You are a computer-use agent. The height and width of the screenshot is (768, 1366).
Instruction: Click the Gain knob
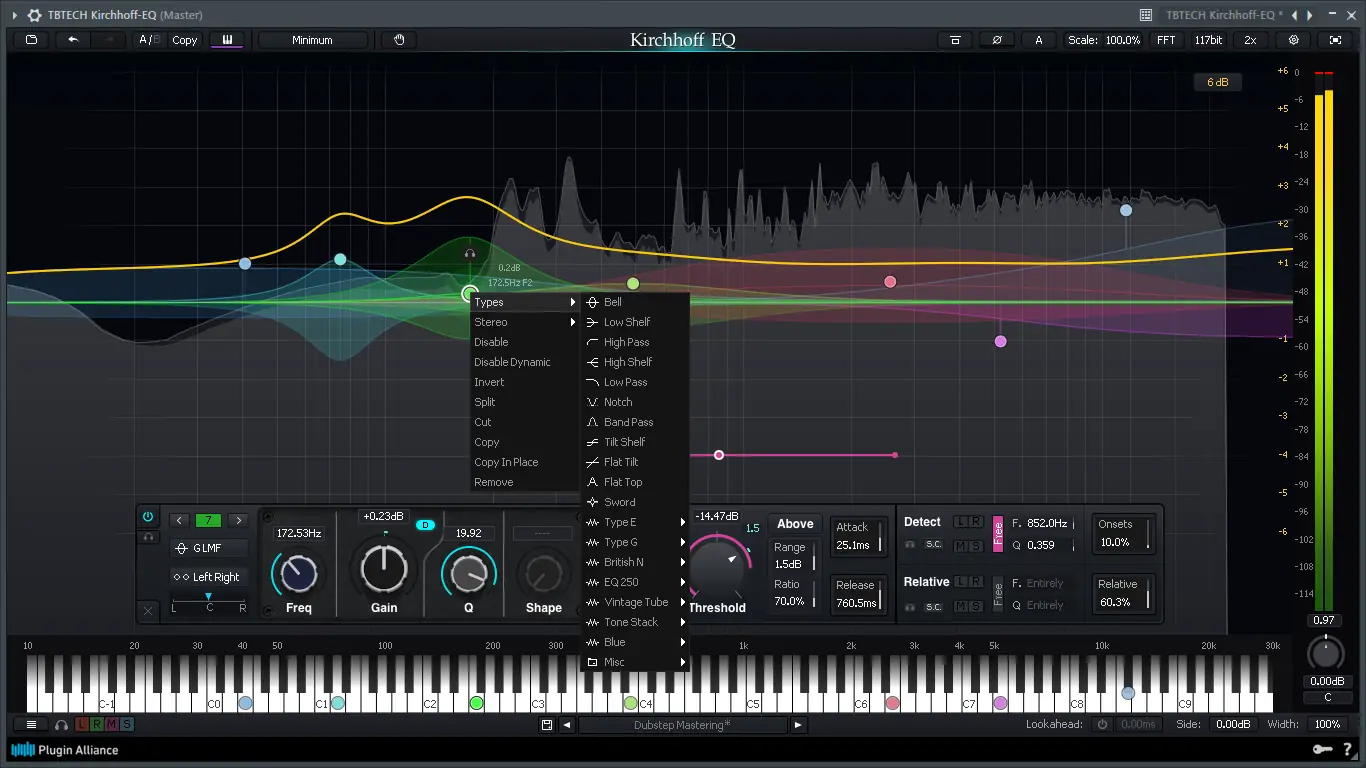(x=384, y=571)
